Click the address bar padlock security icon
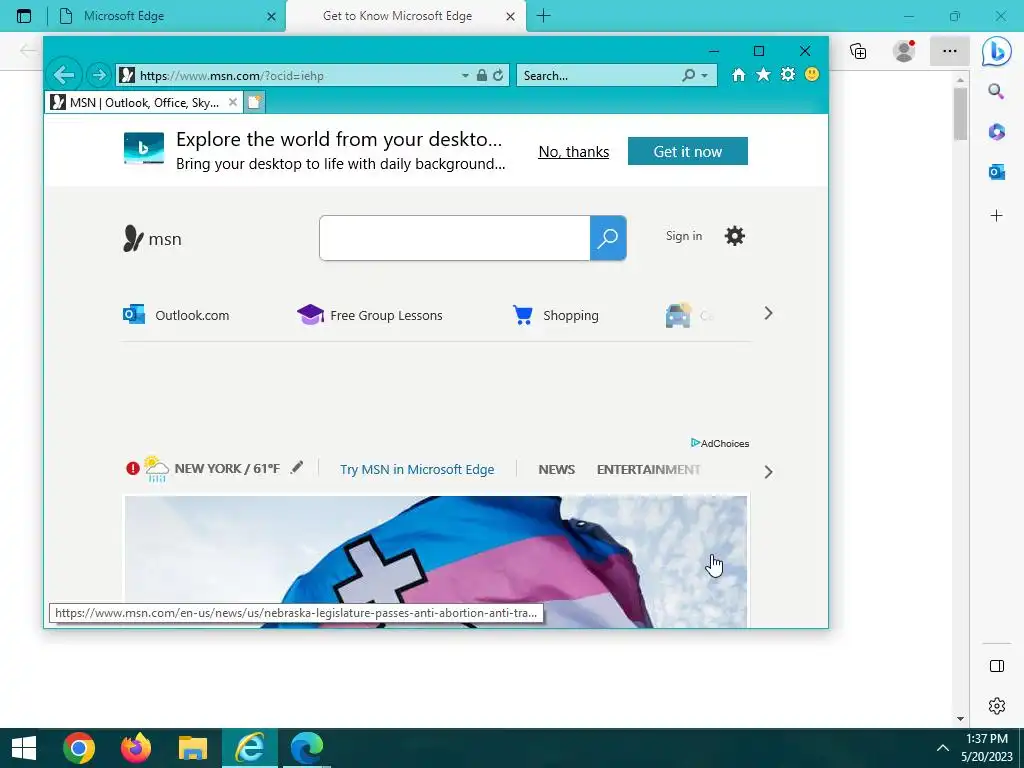 click(482, 75)
